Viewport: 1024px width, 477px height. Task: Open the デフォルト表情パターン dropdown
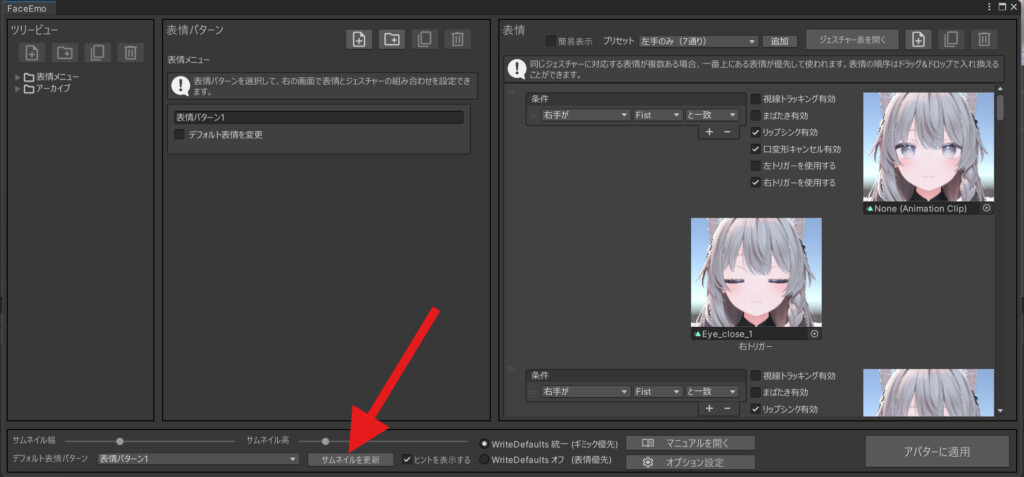198,459
